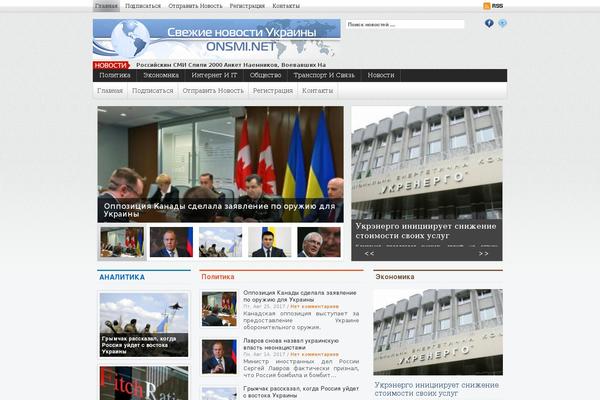This screenshot has width=600, height=400.
Task: Open Отправить Новость in the top gray bar
Action: (x=195, y=6)
